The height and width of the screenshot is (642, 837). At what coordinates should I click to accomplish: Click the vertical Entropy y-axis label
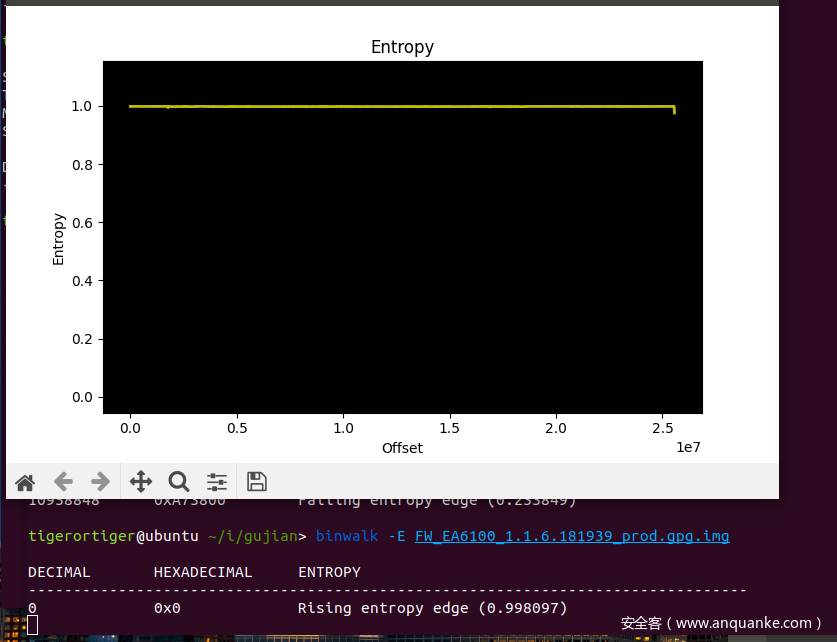(59, 239)
